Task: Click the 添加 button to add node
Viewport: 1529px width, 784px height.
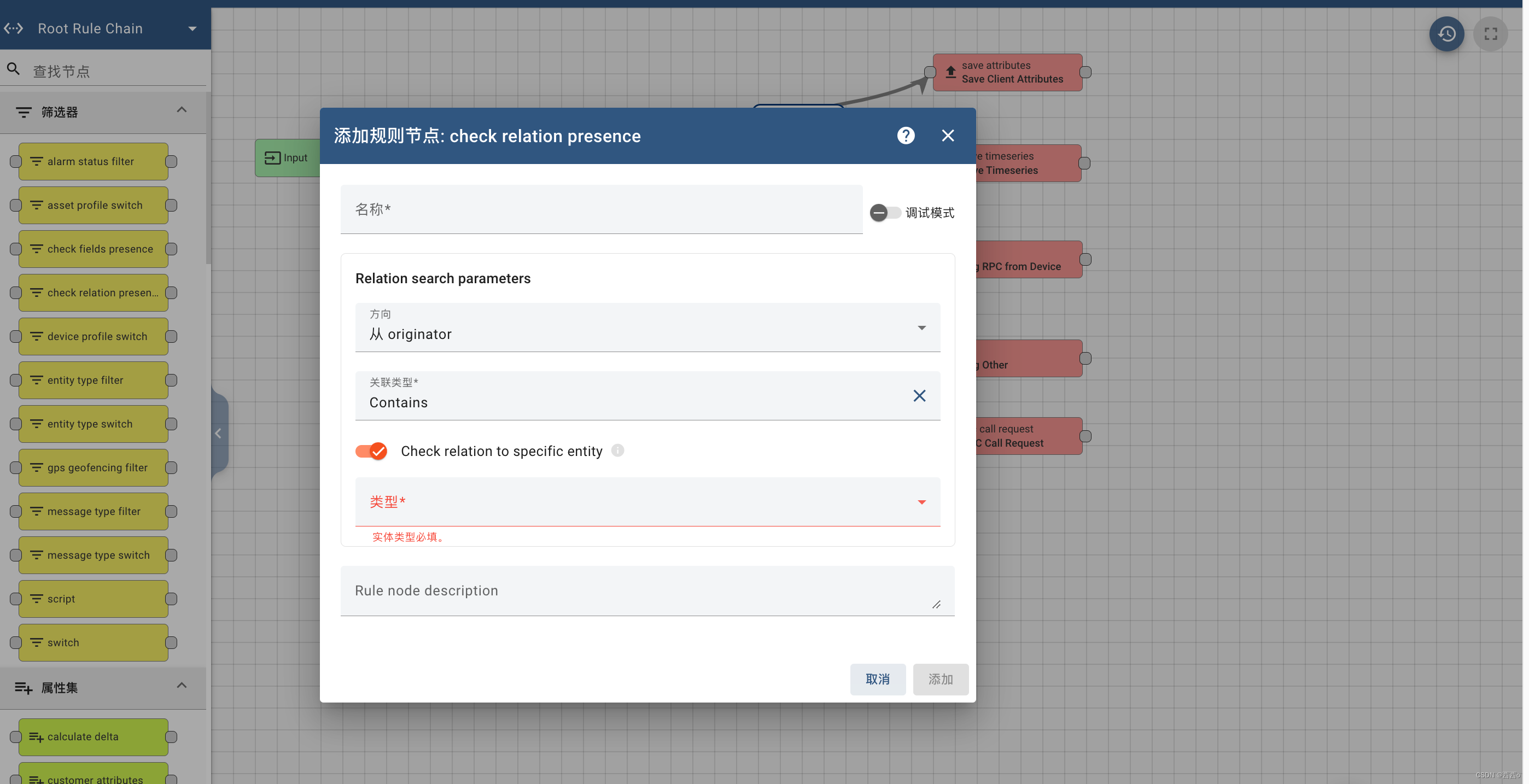Action: click(940, 679)
